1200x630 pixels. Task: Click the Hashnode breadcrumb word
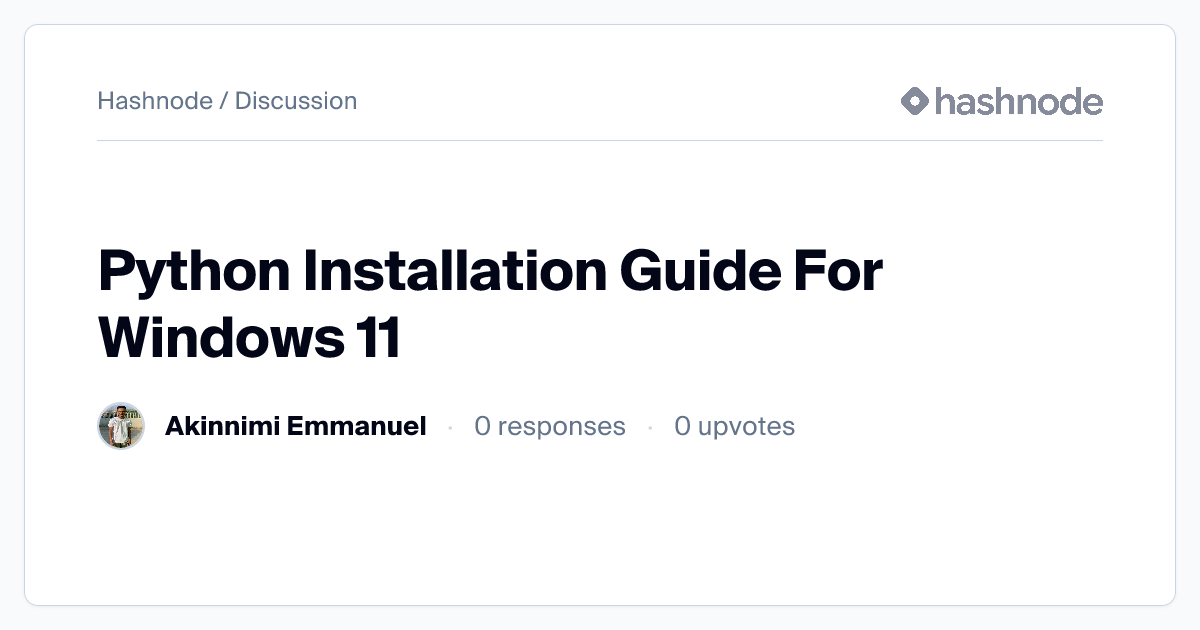(x=155, y=101)
